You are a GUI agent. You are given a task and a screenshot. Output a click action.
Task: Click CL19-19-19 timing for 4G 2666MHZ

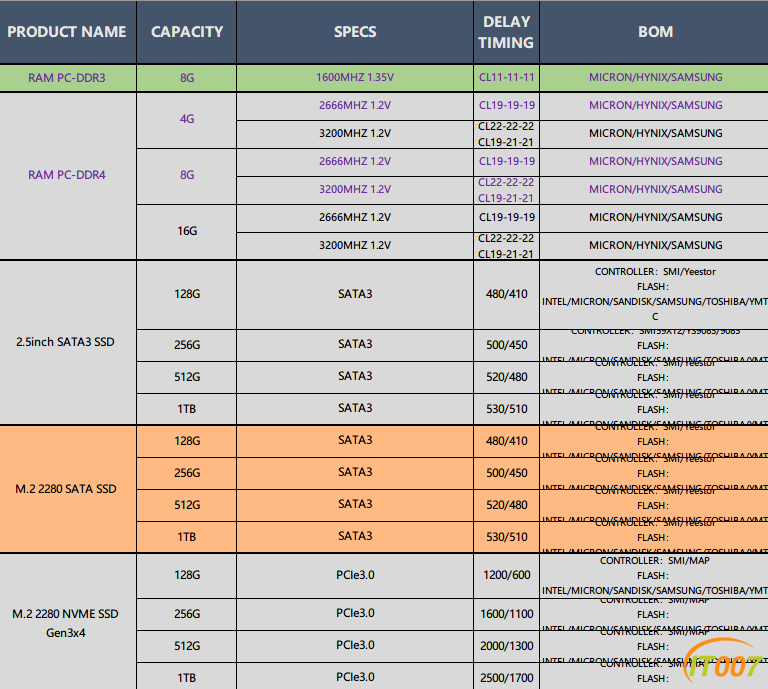click(506, 105)
